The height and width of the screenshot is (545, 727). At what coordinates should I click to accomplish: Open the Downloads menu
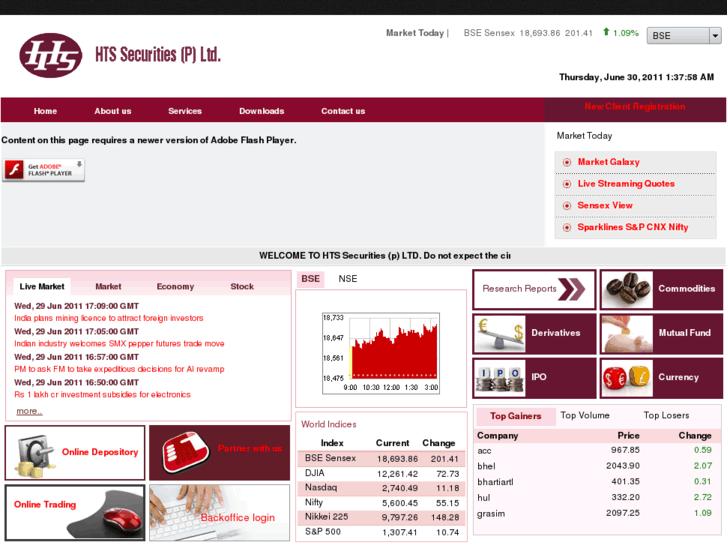point(261,111)
